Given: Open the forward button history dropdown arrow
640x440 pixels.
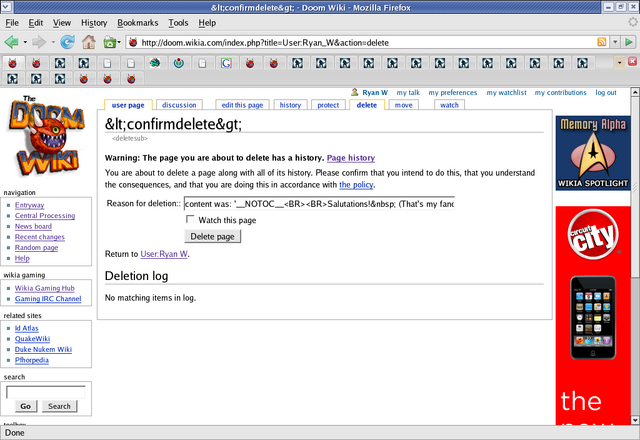Looking at the screenshot, I should (53, 42).
